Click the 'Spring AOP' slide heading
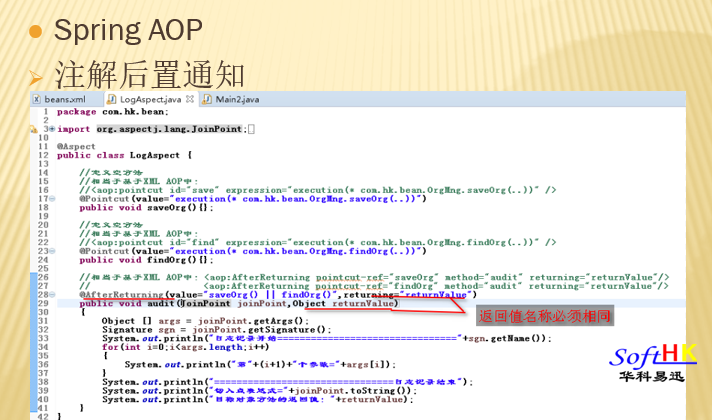 (x=128, y=30)
